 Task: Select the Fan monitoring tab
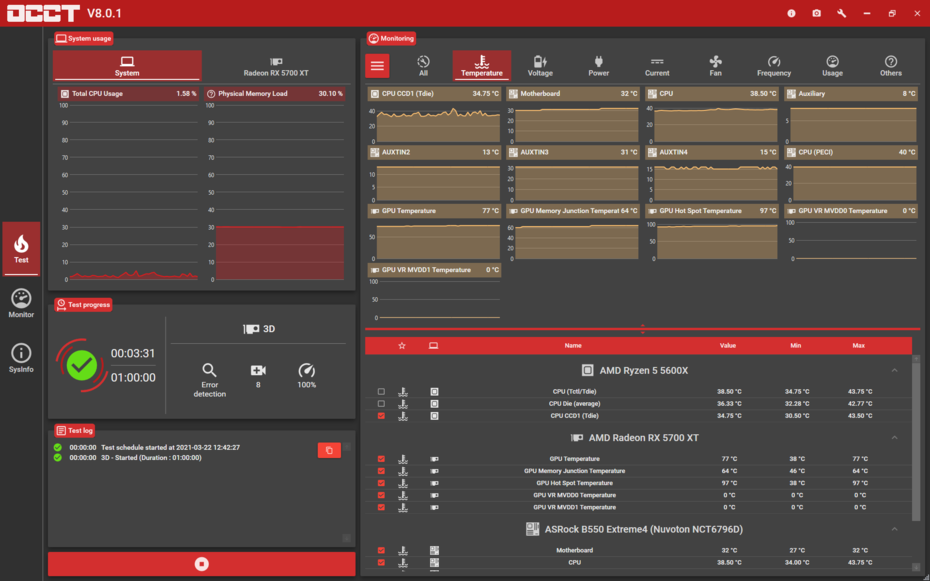(x=715, y=66)
